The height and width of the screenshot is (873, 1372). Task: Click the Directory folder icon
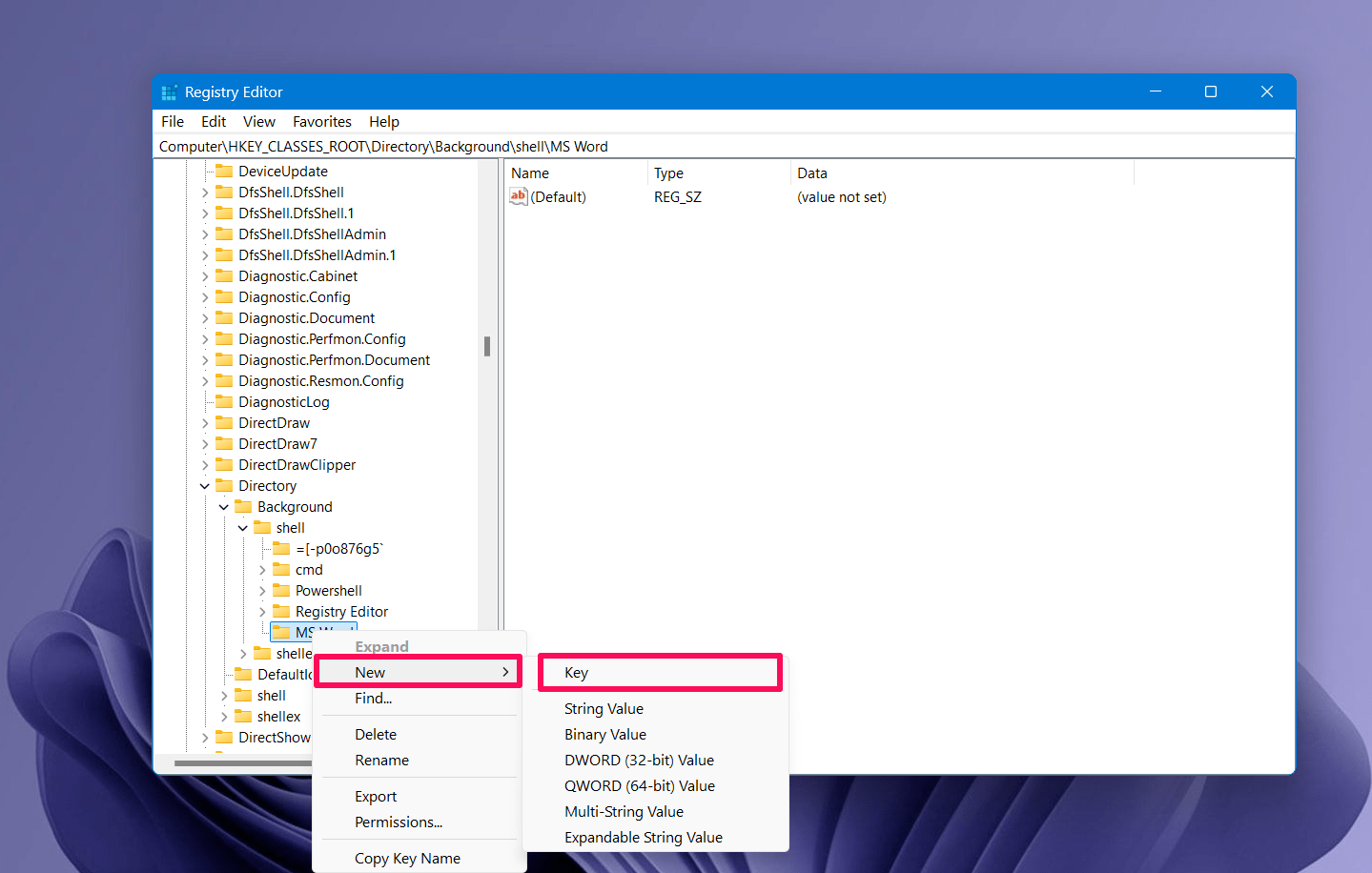tap(224, 486)
